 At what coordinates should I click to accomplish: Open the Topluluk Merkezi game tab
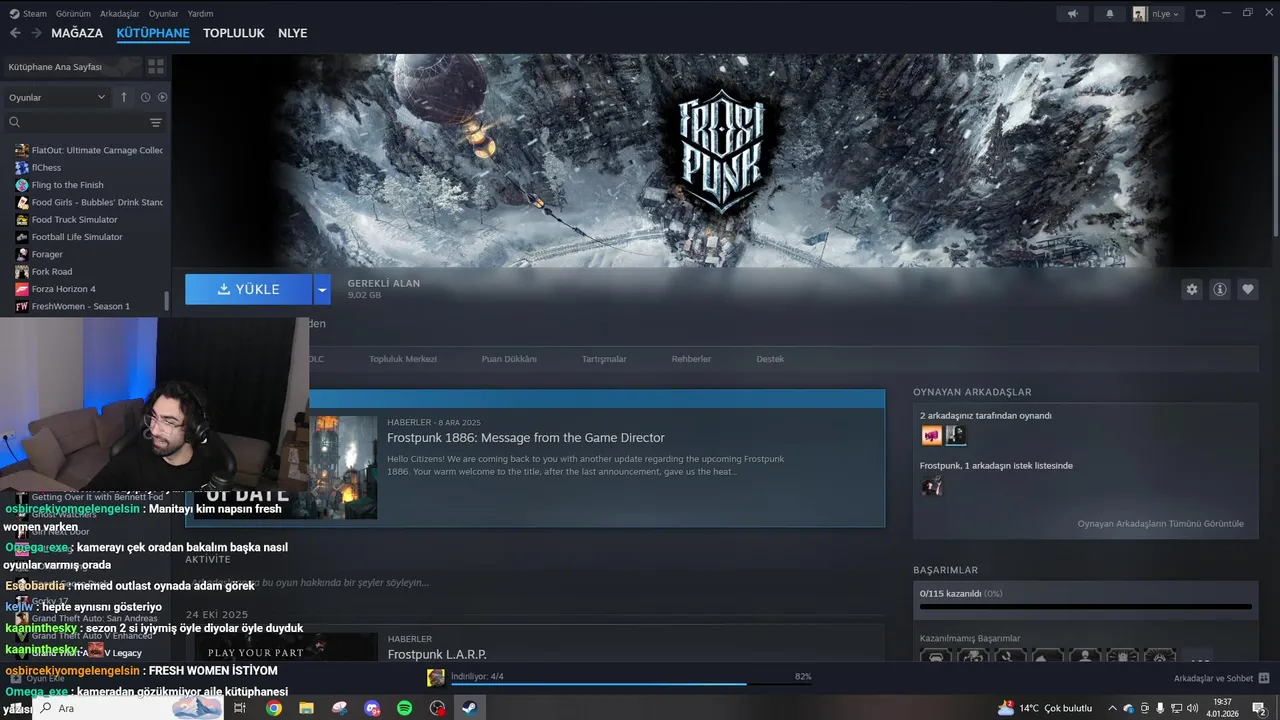click(x=403, y=359)
